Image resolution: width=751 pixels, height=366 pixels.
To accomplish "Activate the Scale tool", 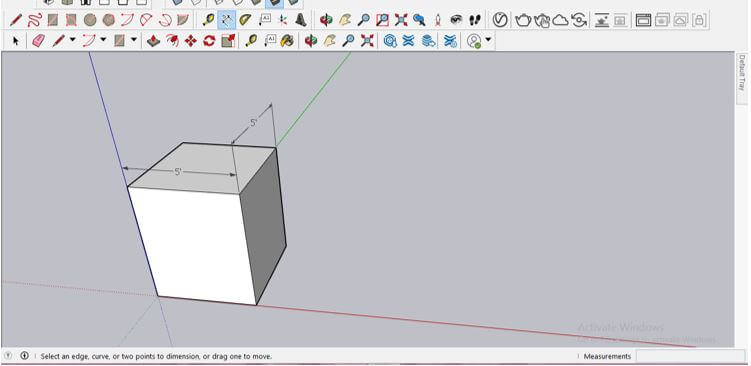I will pos(228,41).
